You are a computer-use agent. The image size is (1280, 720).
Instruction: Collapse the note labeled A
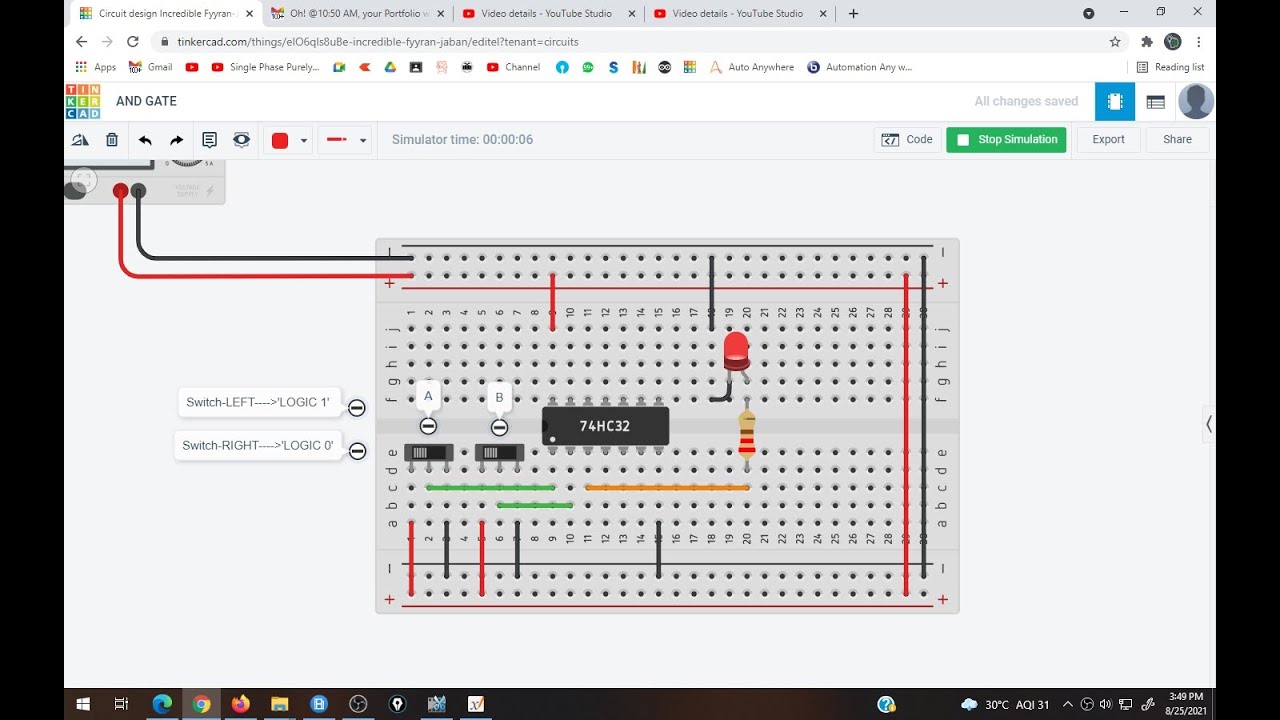(428, 426)
